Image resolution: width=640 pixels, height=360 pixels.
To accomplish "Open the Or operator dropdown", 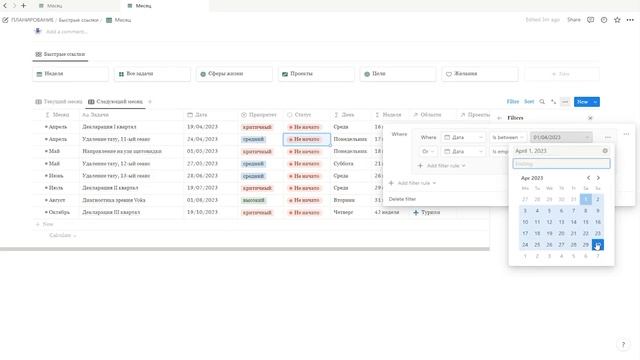I will [x=428, y=151].
